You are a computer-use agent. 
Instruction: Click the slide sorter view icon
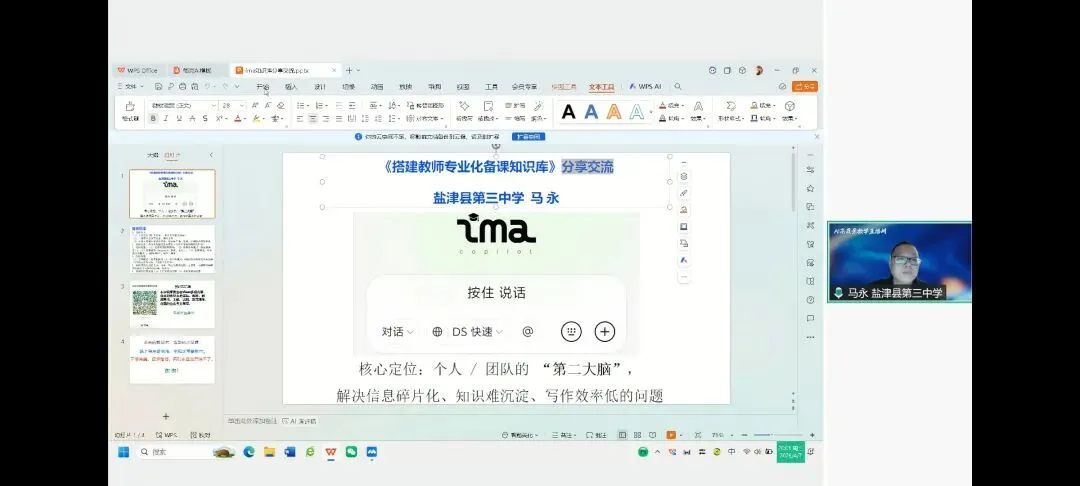(637, 435)
